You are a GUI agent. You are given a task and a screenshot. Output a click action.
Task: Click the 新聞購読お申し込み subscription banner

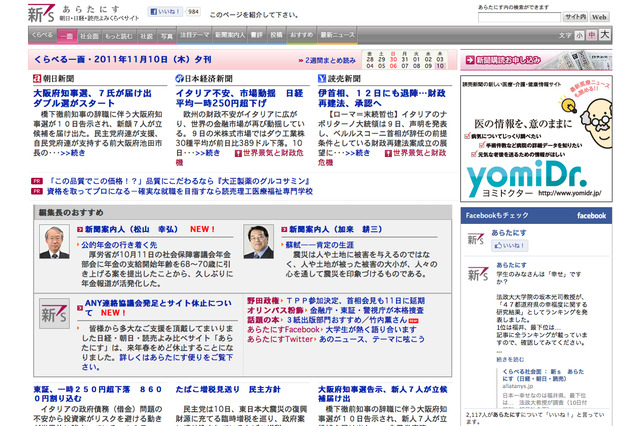click(536, 60)
